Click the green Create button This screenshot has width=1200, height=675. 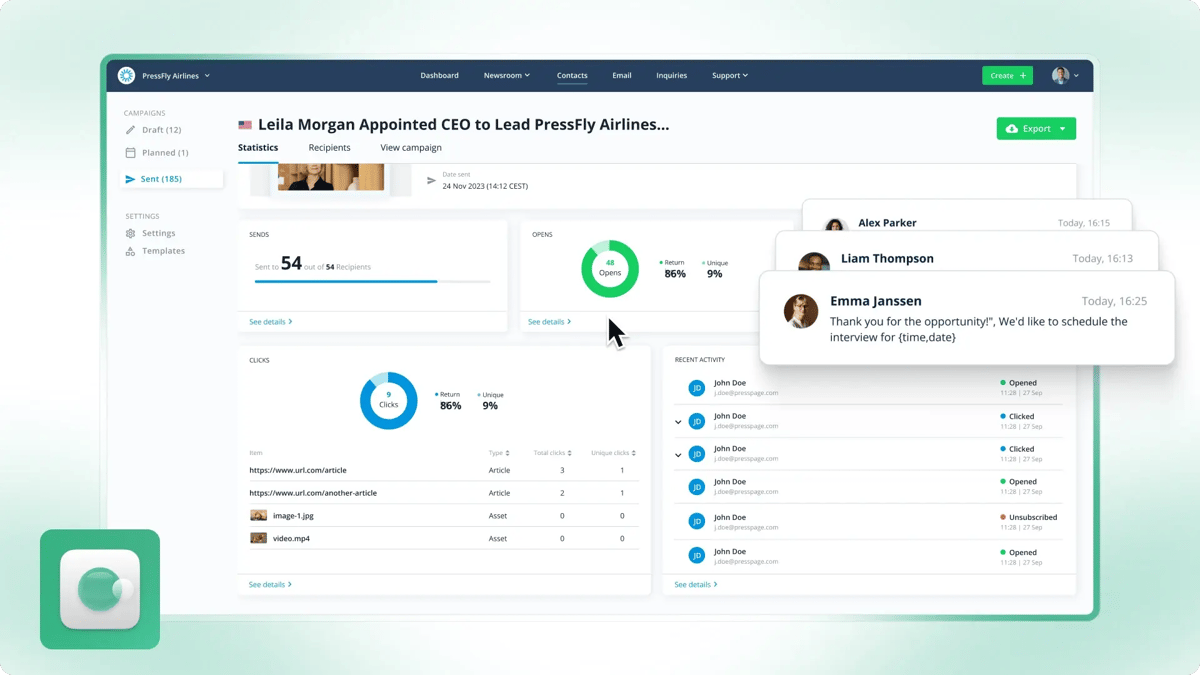(1007, 75)
